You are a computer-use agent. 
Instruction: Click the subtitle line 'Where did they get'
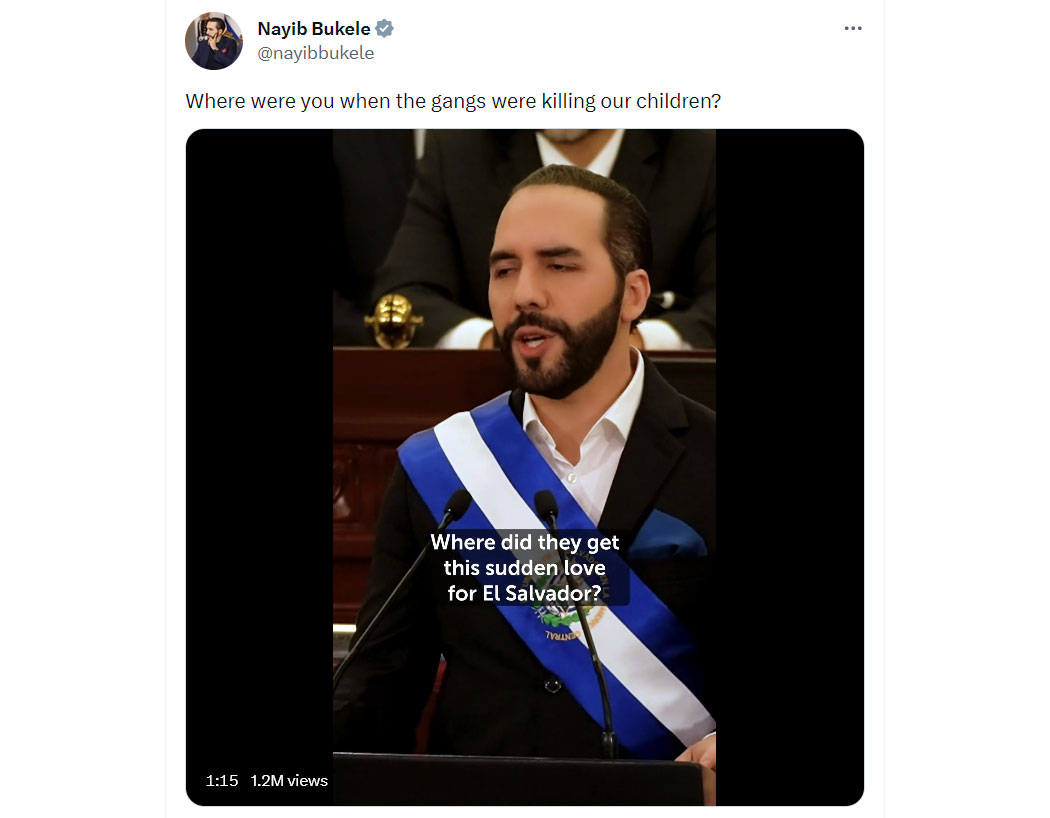pyautogui.click(x=524, y=542)
